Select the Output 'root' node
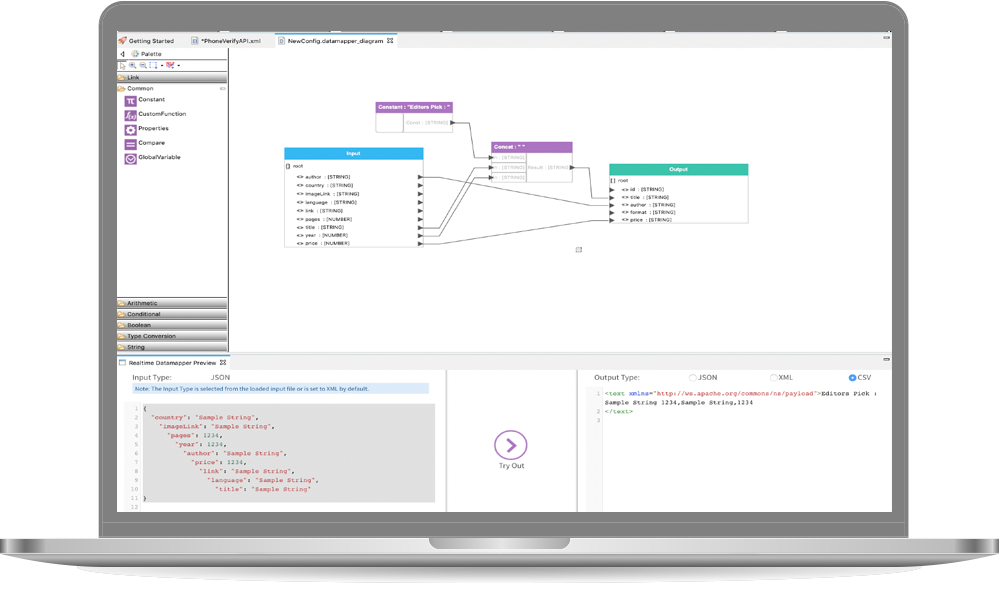Image resolution: width=1000 pixels, height=594 pixels. [619, 181]
